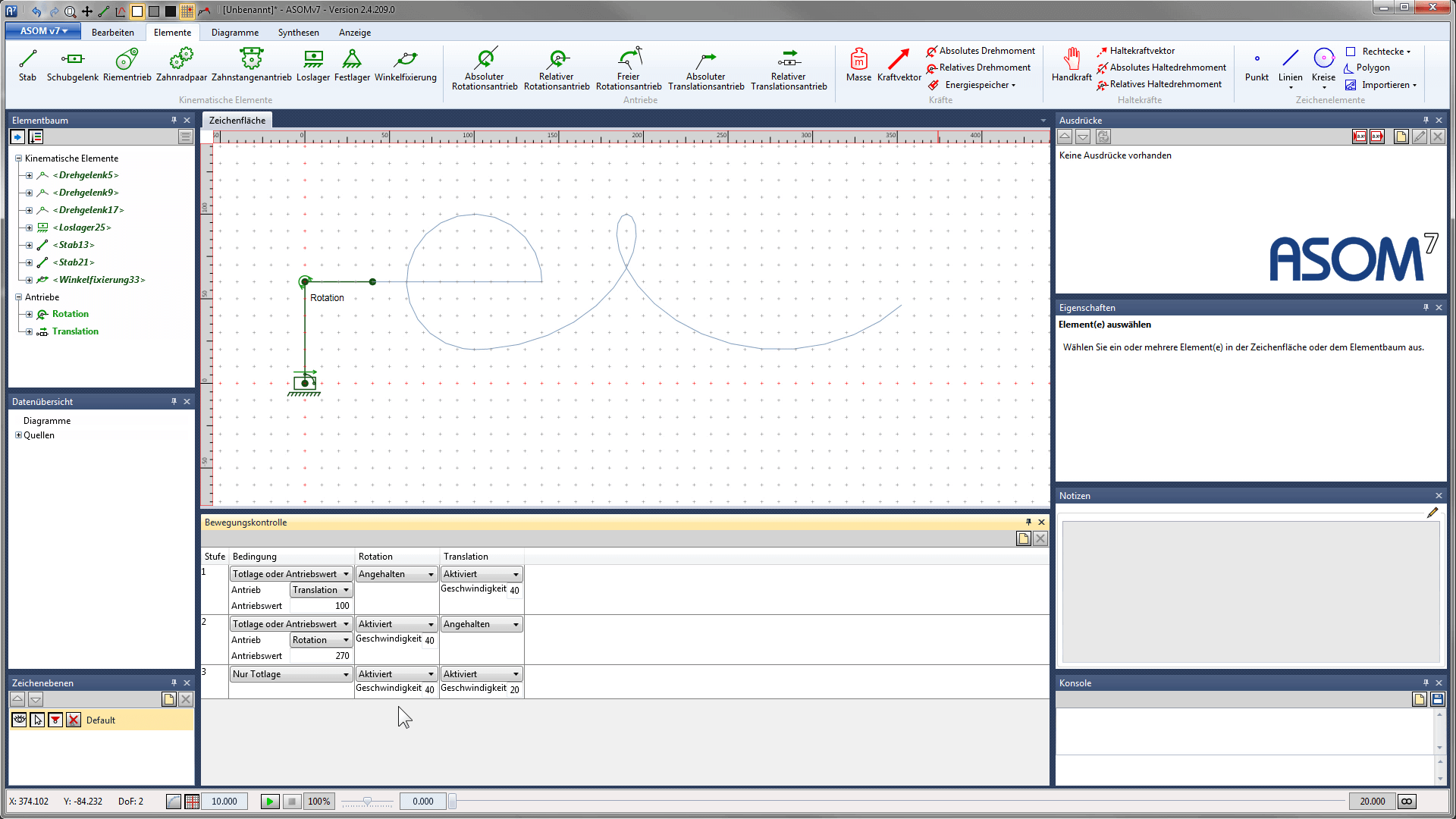Click the Absolutes Drehmoment tool
This screenshot has height=819, width=1456.
click(x=981, y=51)
